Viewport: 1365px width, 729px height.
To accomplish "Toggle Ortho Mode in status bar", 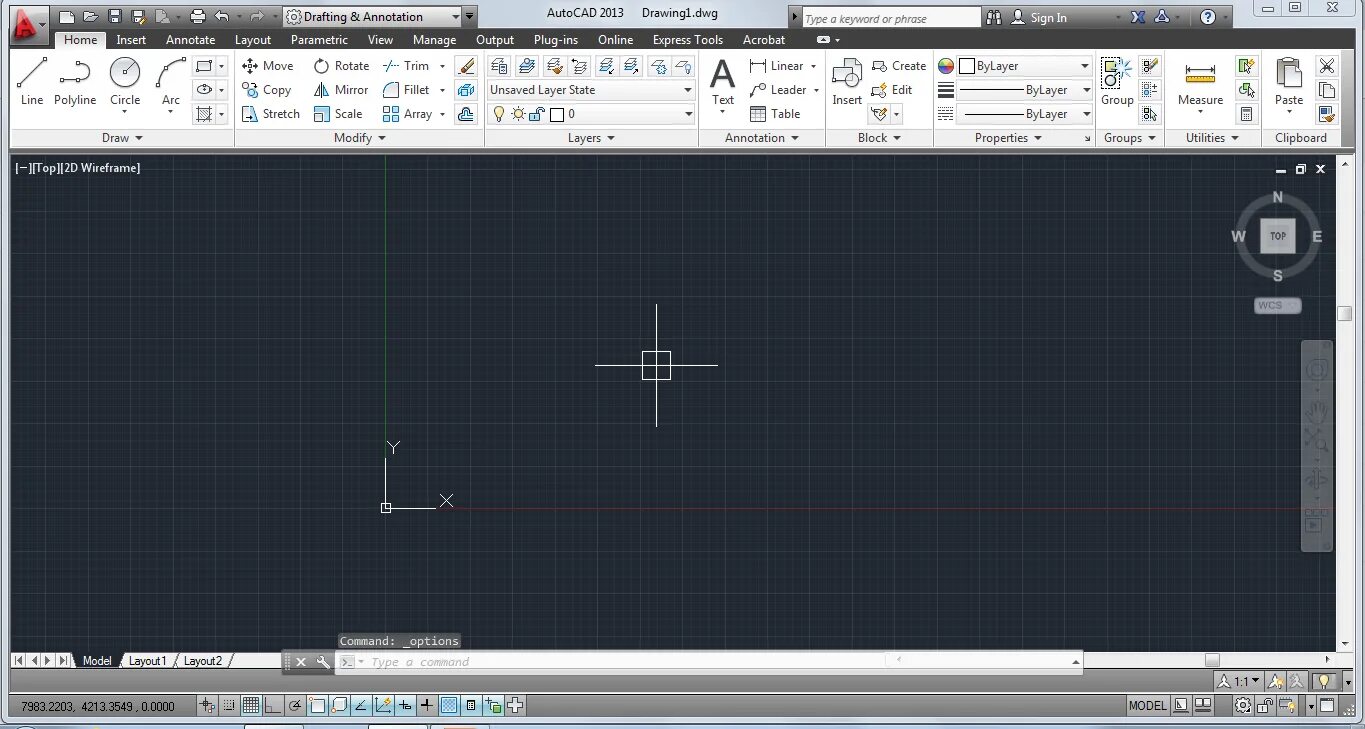I will 273,706.
